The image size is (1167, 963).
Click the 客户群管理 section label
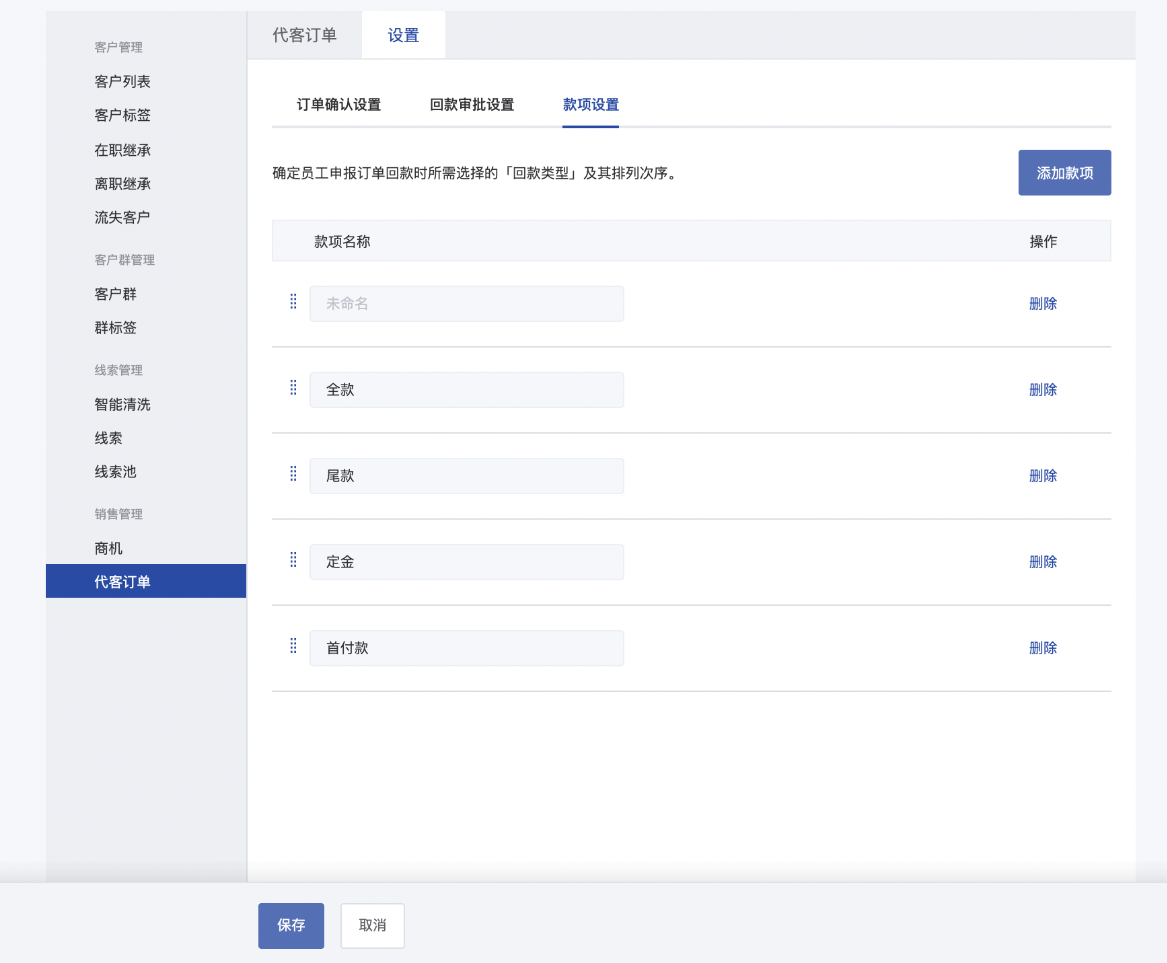point(124,260)
